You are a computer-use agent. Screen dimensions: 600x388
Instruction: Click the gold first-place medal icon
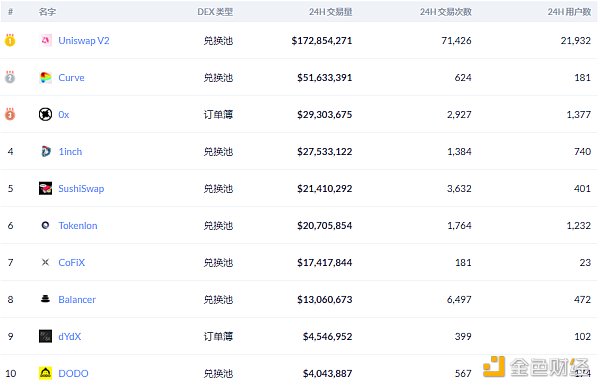point(10,40)
